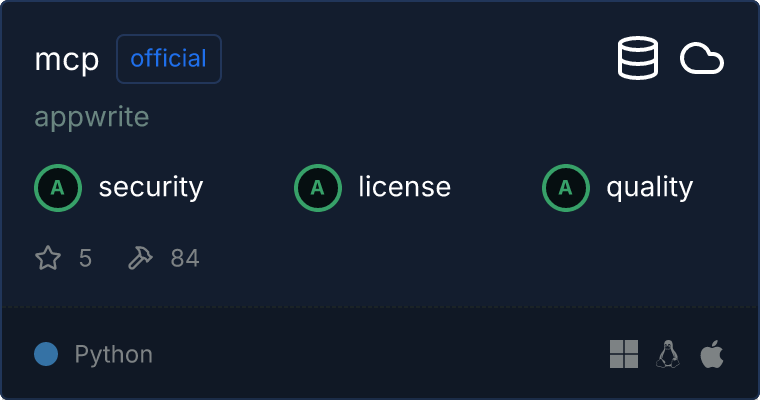760x400 pixels.
Task: Open the mcp server title
Action: (x=67, y=60)
